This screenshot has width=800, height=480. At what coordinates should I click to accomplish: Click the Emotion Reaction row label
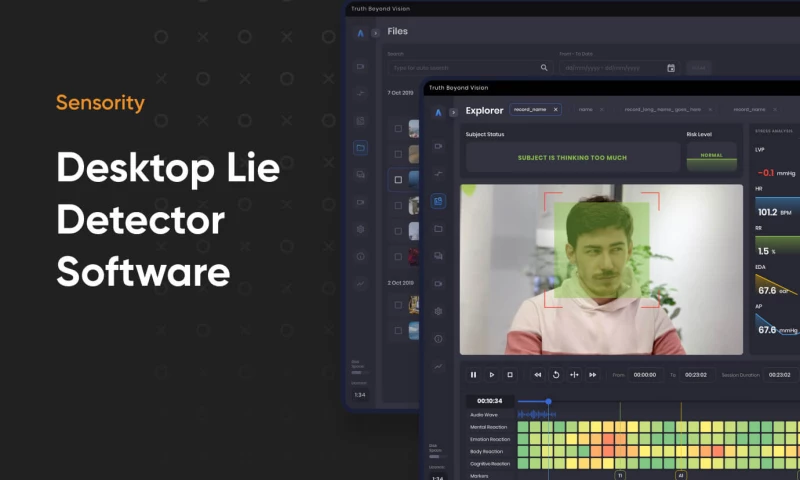[490, 439]
